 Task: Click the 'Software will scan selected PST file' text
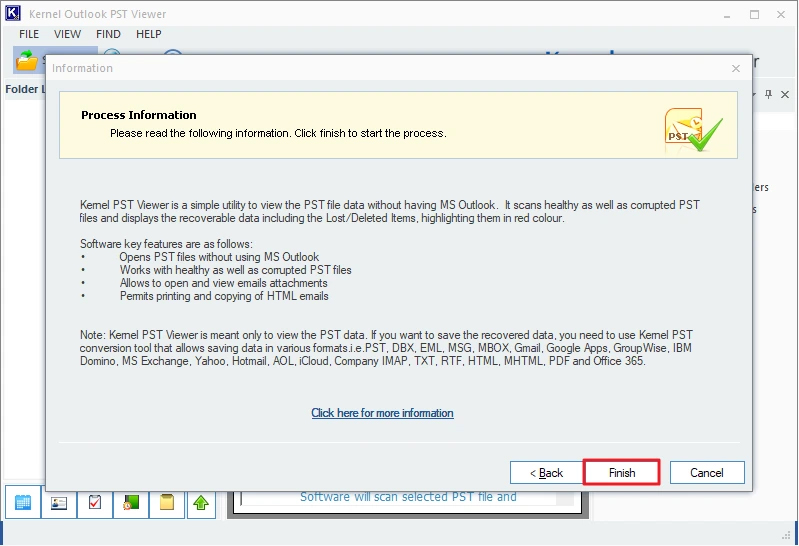pyautogui.click(x=408, y=497)
